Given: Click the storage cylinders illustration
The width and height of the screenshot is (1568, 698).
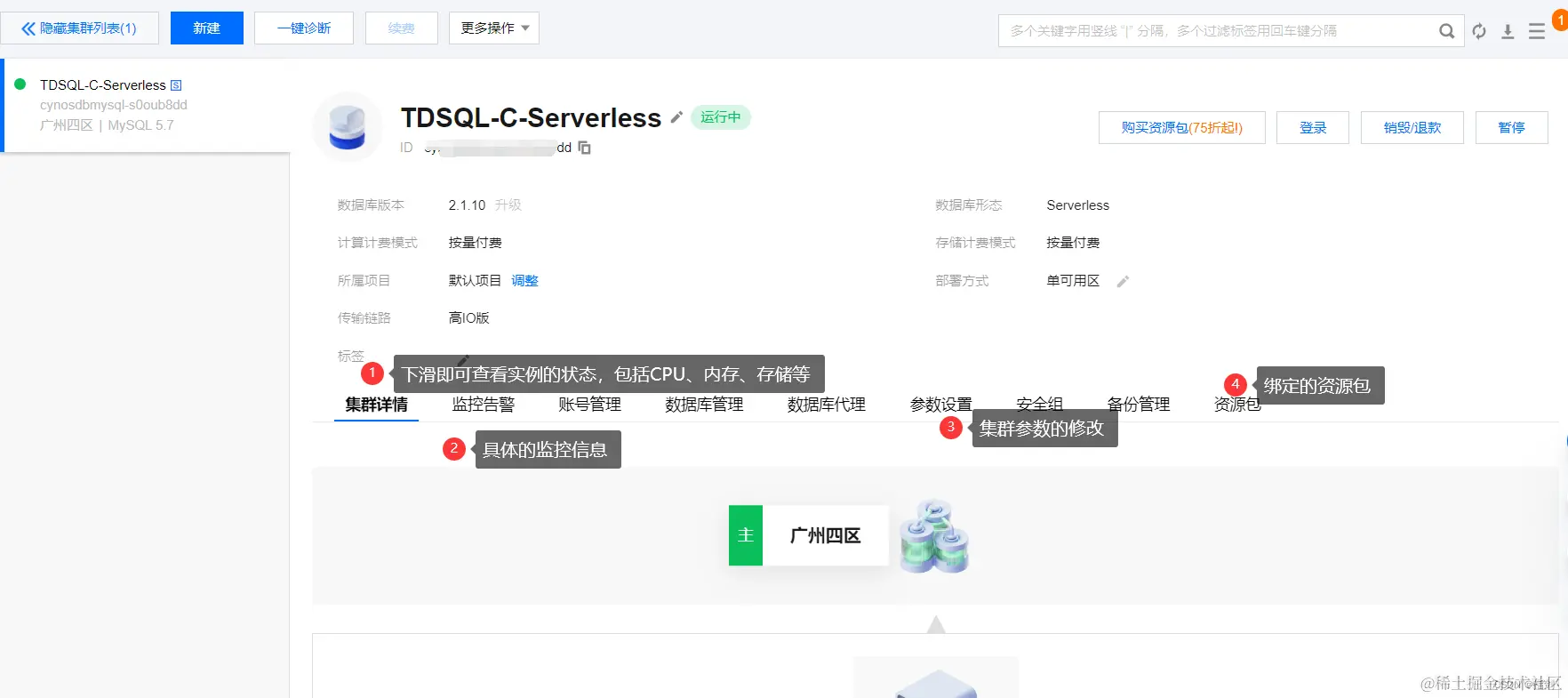Looking at the screenshot, I should [934, 535].
